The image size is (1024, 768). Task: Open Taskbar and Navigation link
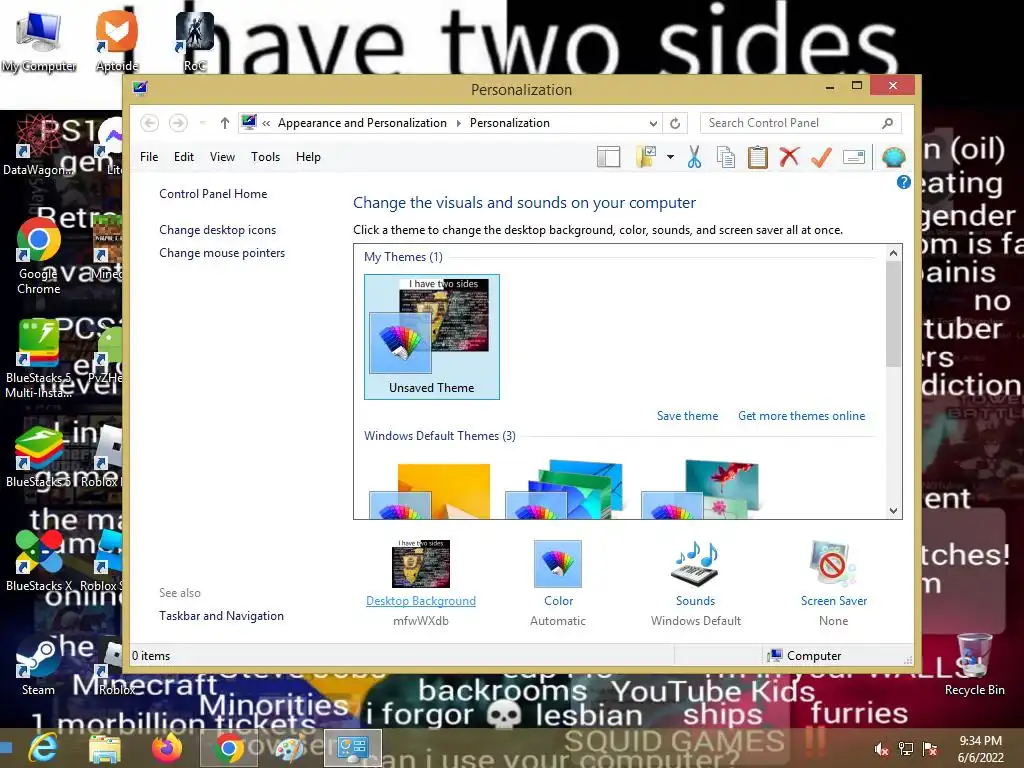click(x=221, y=616)
